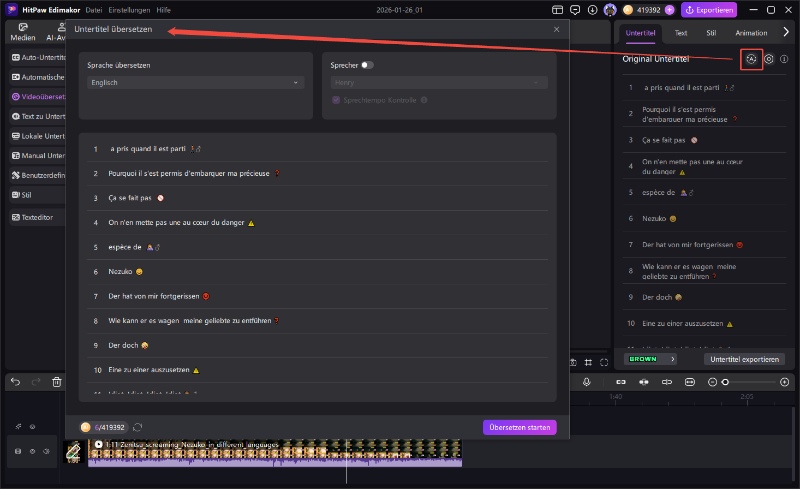Open the Englisch language dropdown
The image size is (800, 489).
click(x=195, y=83)
